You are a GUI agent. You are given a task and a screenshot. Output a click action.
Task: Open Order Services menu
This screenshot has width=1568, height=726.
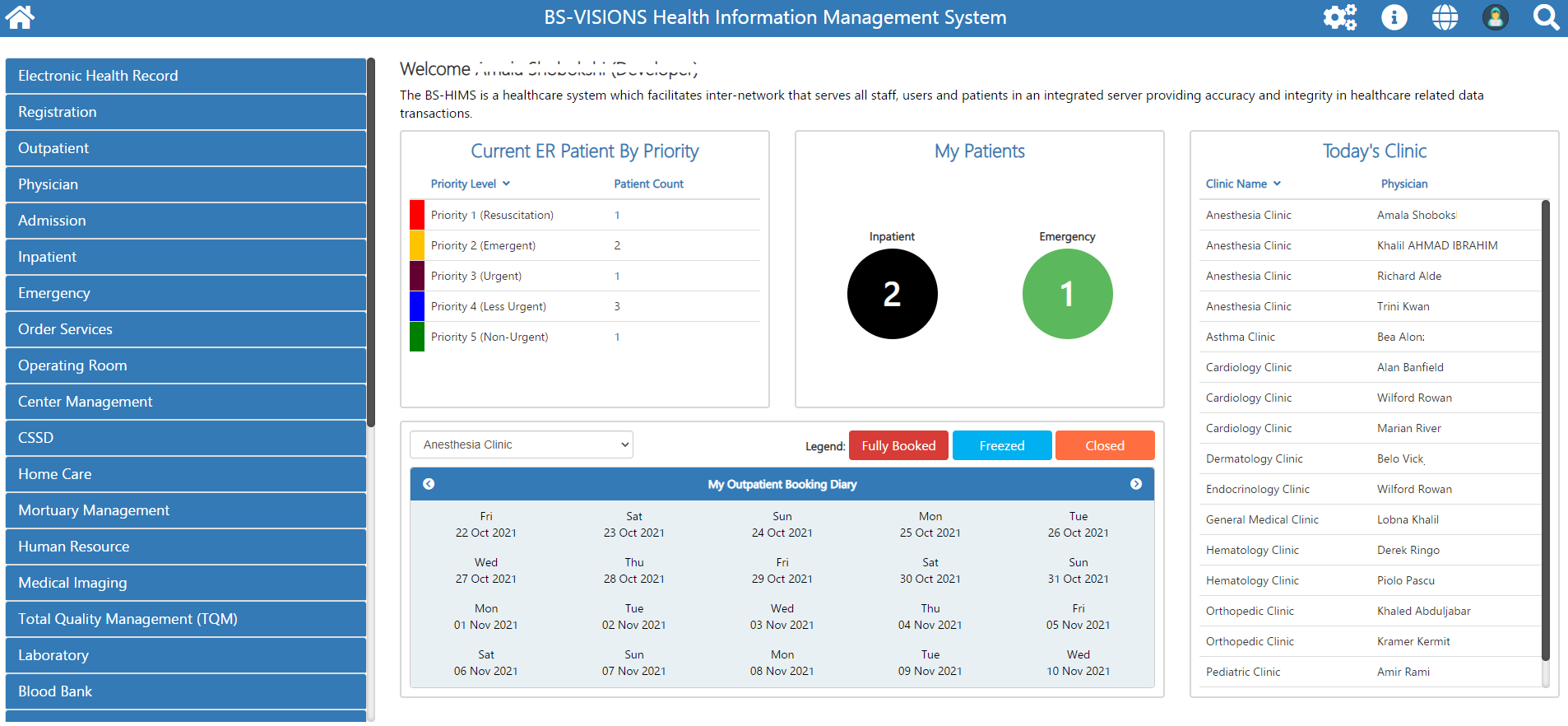(186, 329)
